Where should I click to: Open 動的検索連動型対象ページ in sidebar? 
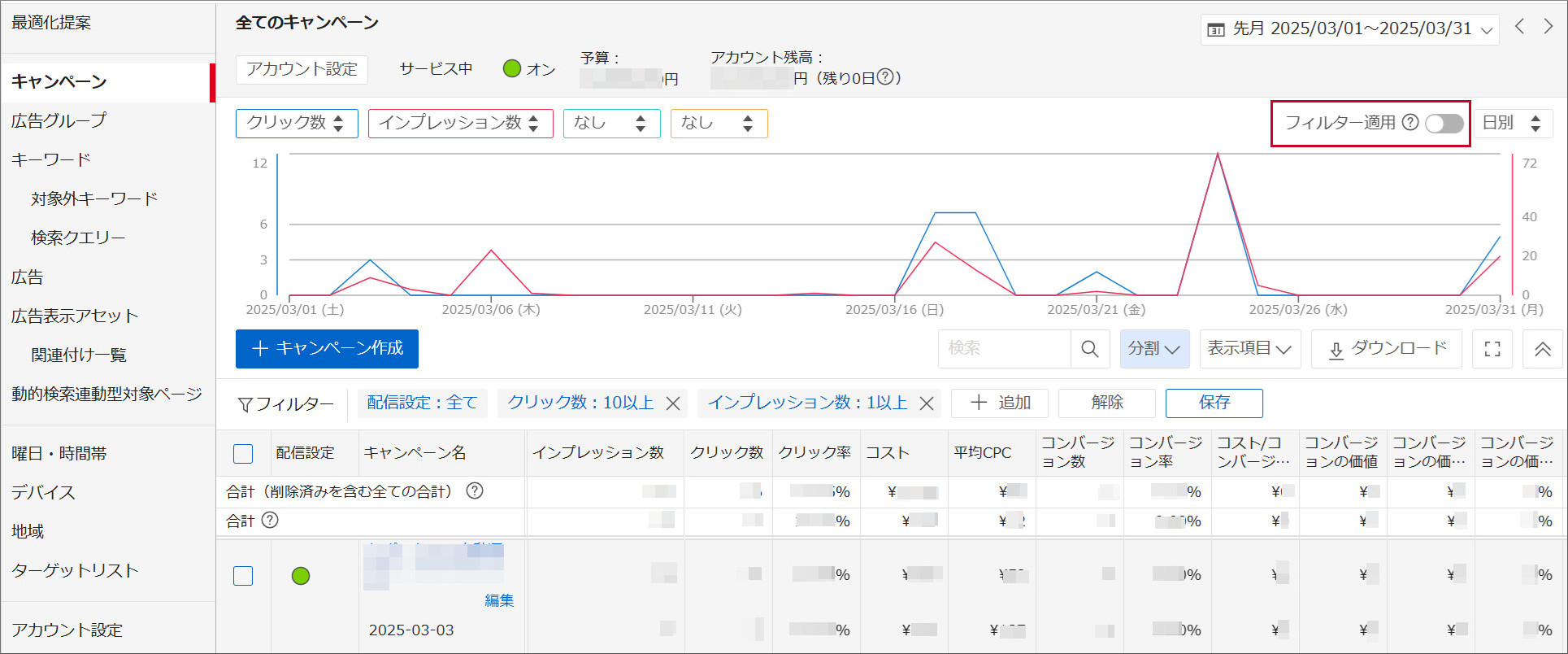tap(106, 394)
